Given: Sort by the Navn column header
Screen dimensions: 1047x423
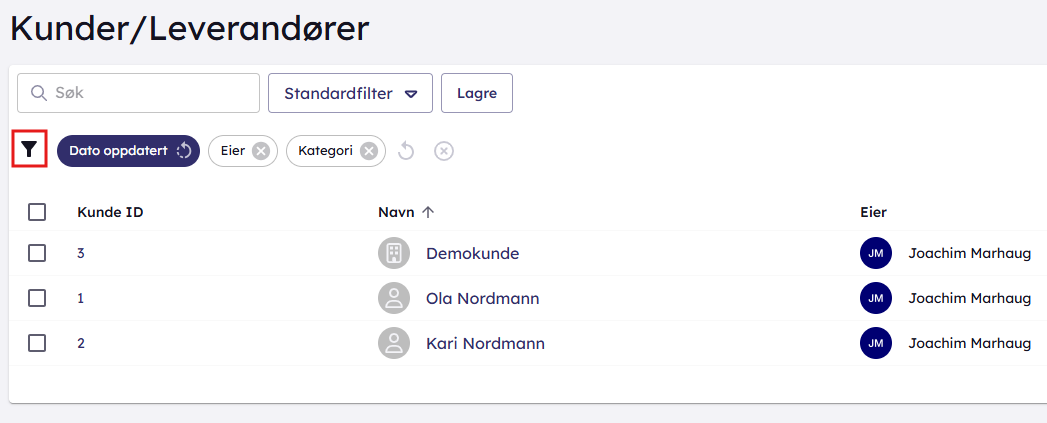Looking at the screenshot, I should [396, 212].
